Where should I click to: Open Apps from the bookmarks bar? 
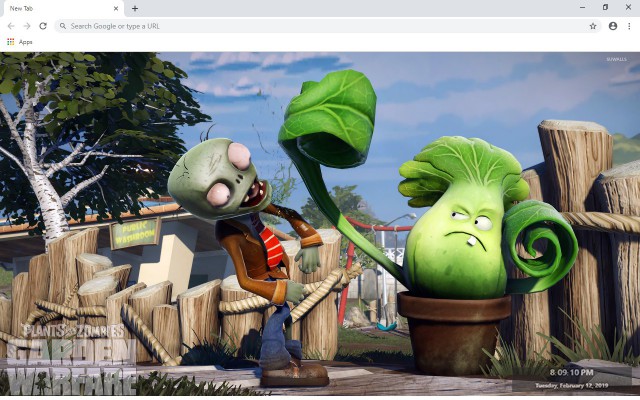(x=20, y=42)
